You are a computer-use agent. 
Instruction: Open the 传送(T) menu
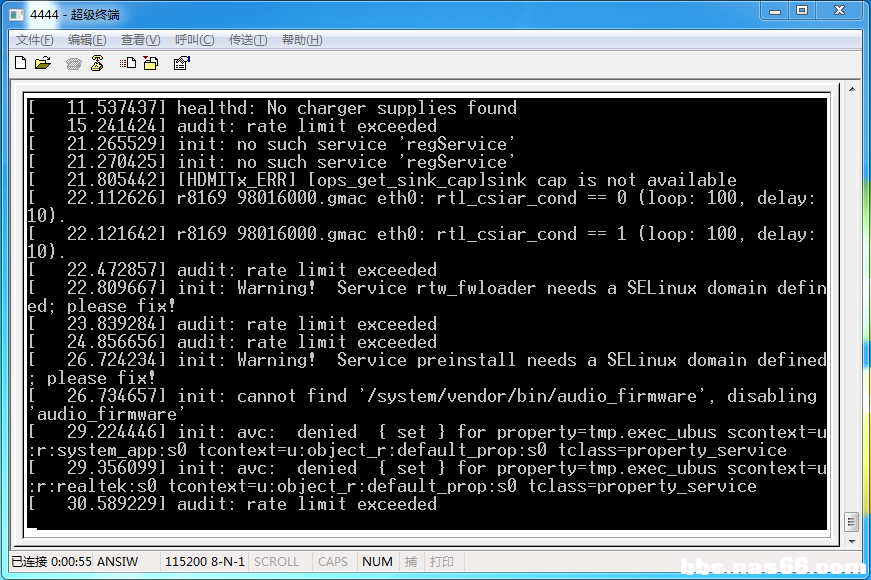(x=248, y=40)
